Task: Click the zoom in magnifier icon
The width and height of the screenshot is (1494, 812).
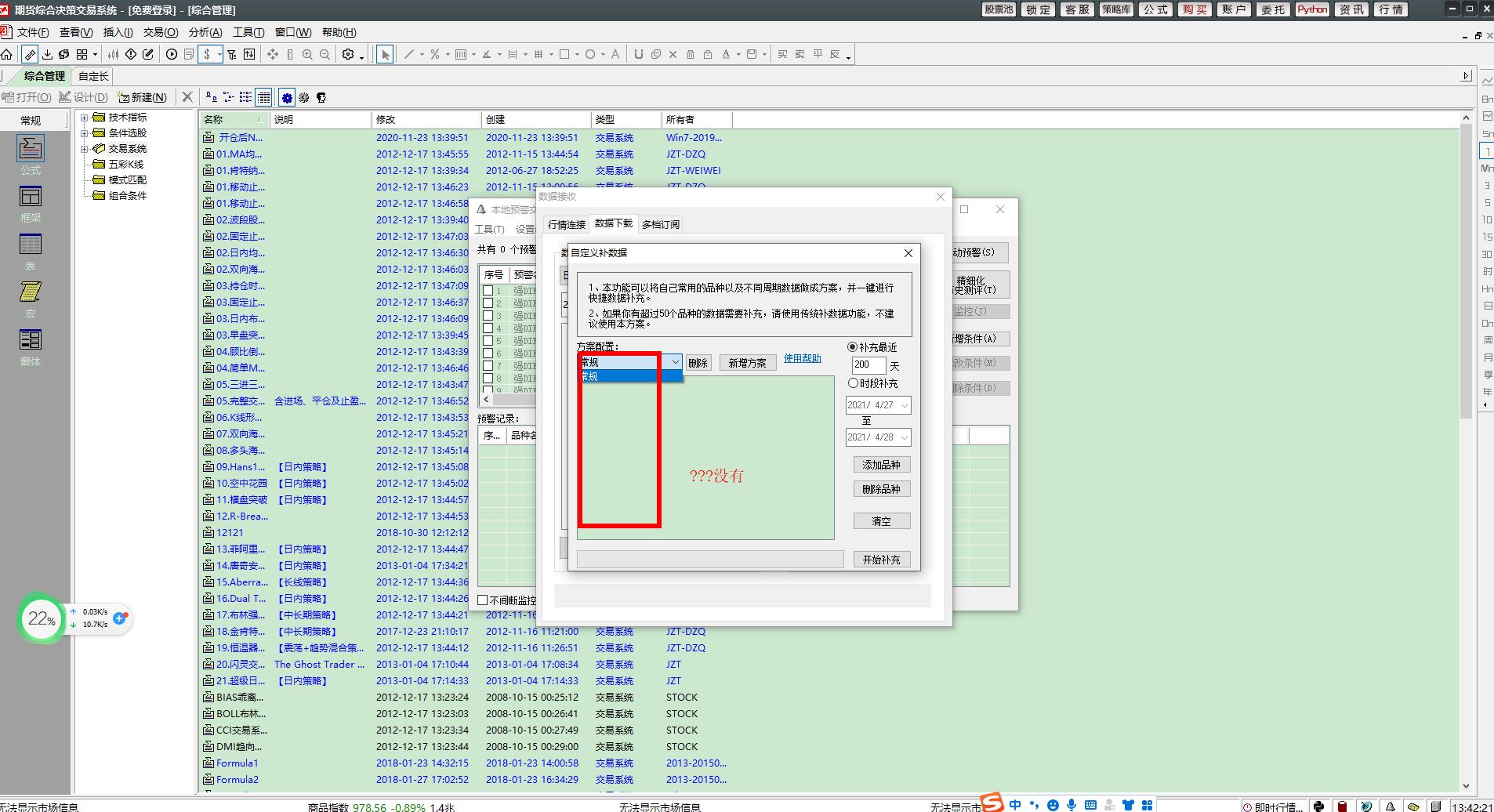Action: coord(307,54)
